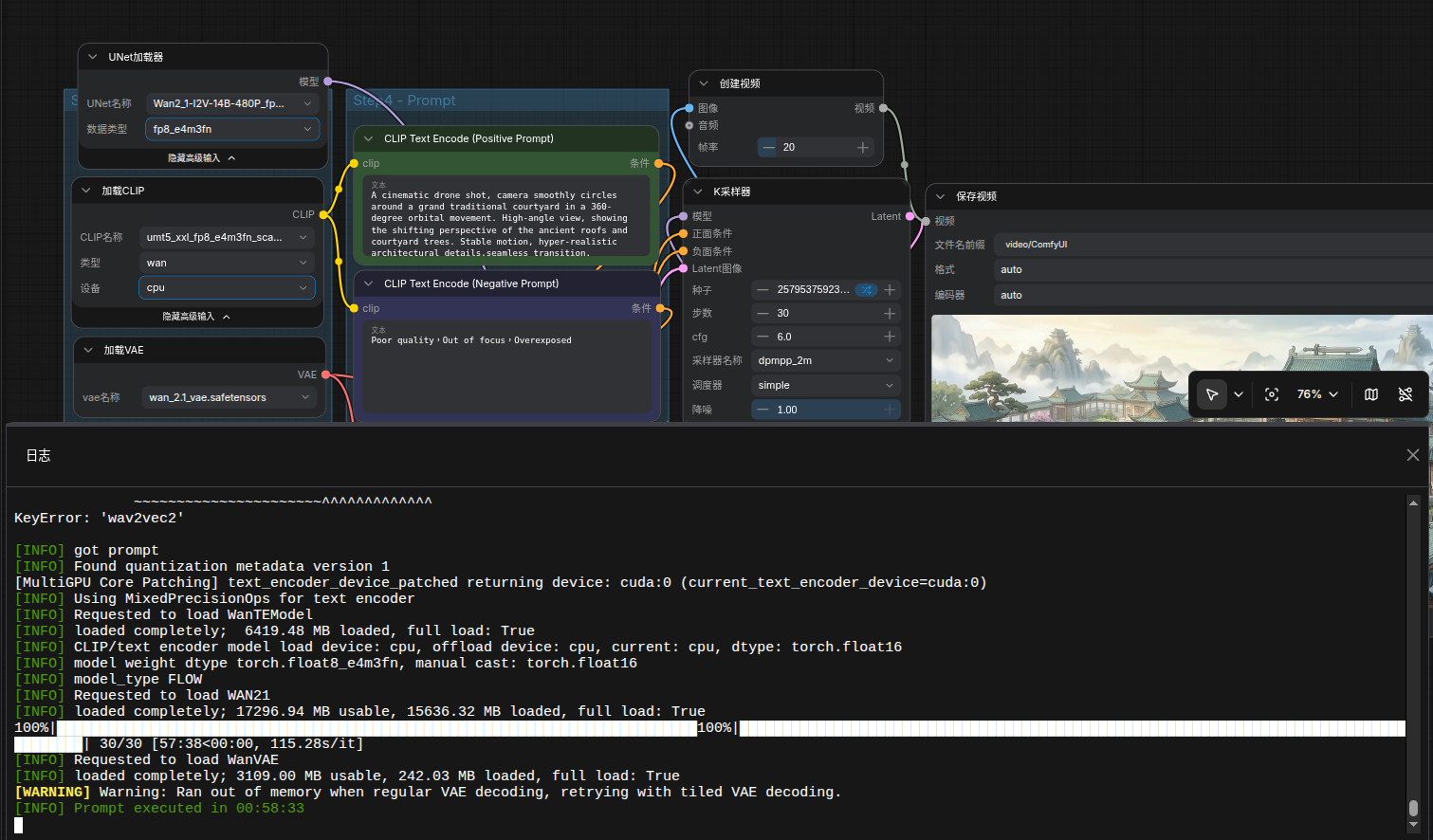Open the 类型 wan dropdown
The height and width of the screenshot is (840, 1433).
click(227, 263)
